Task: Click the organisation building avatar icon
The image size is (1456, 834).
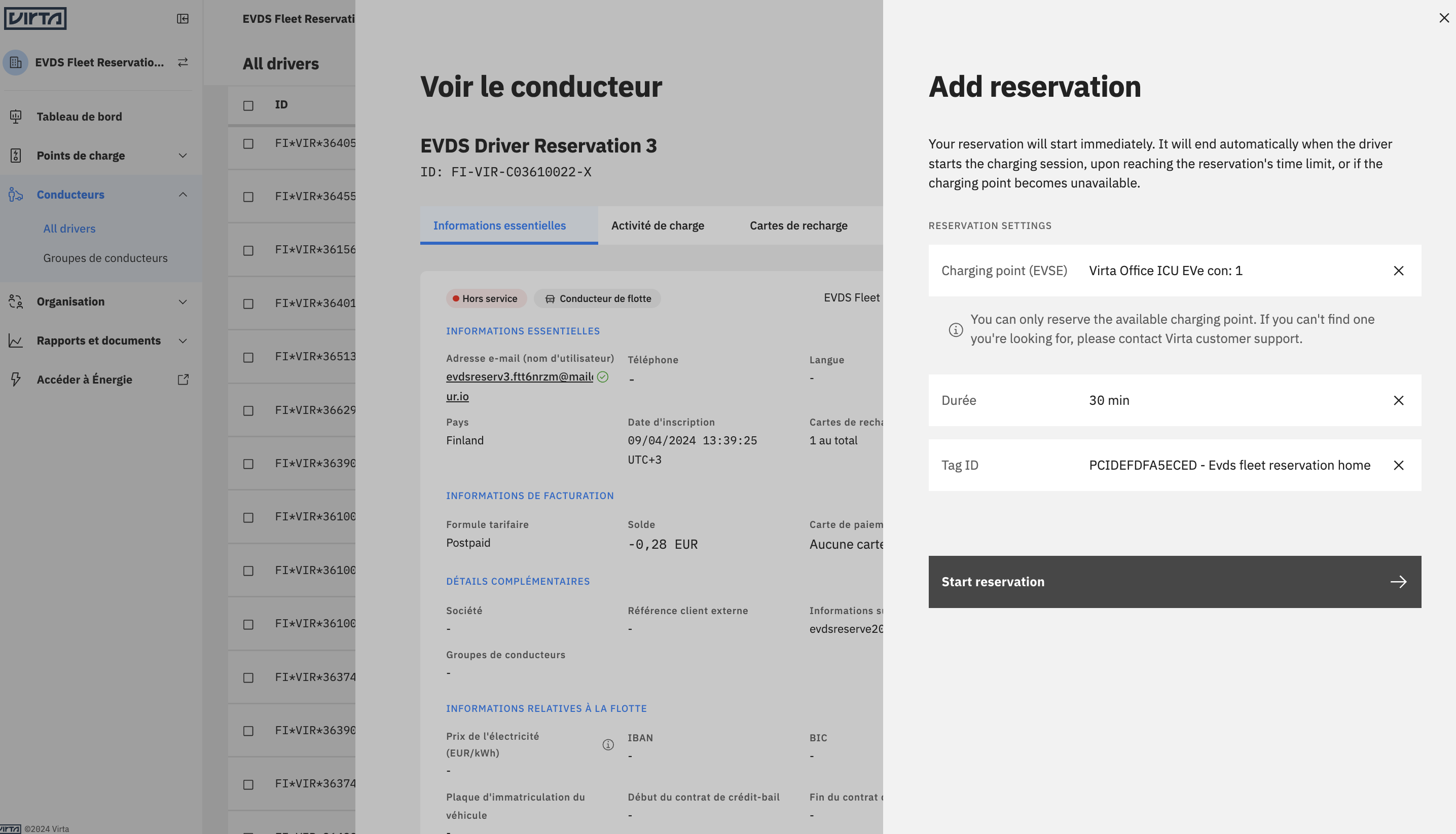Action: coord(16,62)
